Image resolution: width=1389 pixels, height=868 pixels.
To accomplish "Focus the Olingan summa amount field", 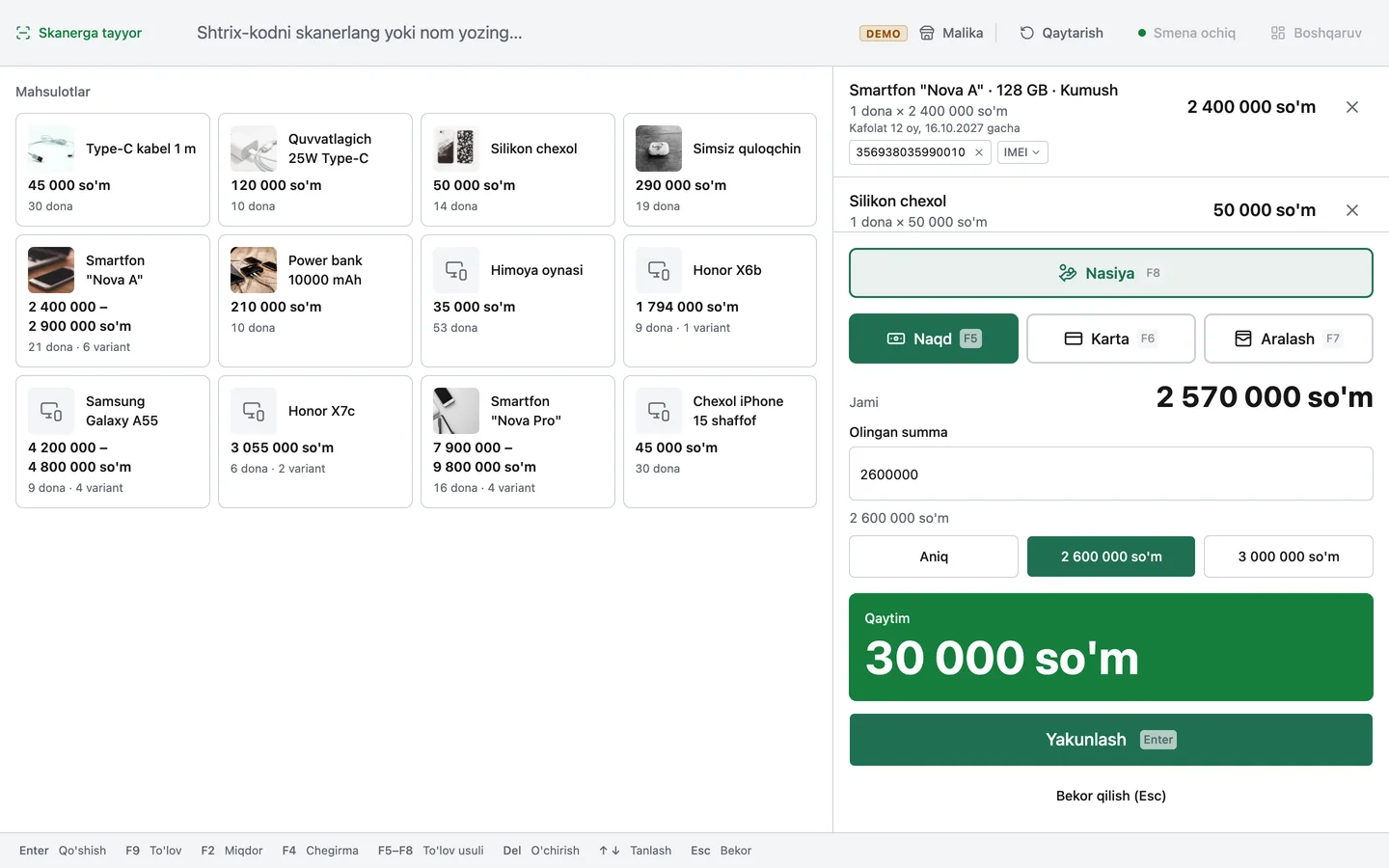I will pyautogui.click(x=1111, y=474).
